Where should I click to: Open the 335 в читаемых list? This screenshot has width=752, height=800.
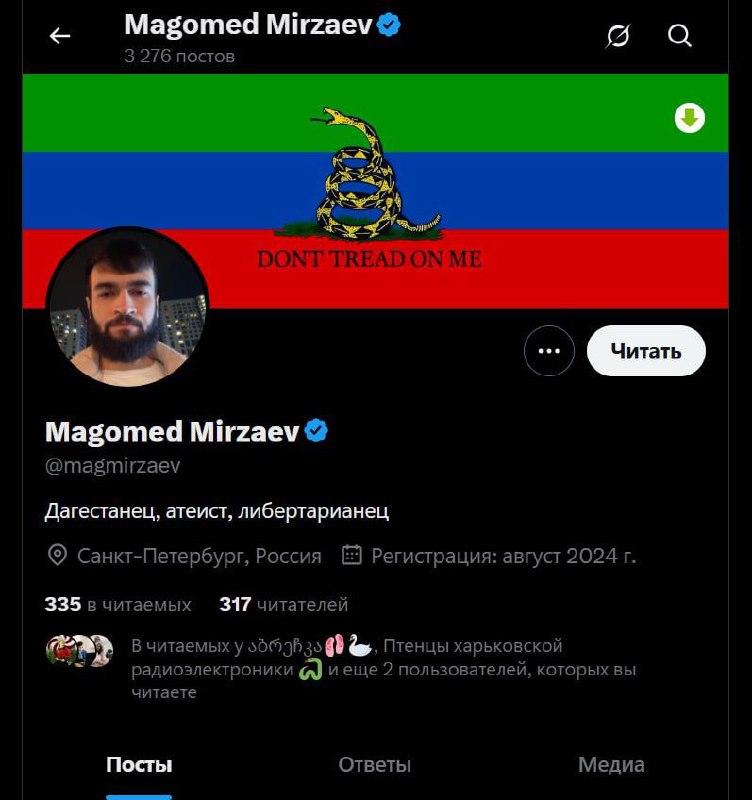[x=118, y=605]
